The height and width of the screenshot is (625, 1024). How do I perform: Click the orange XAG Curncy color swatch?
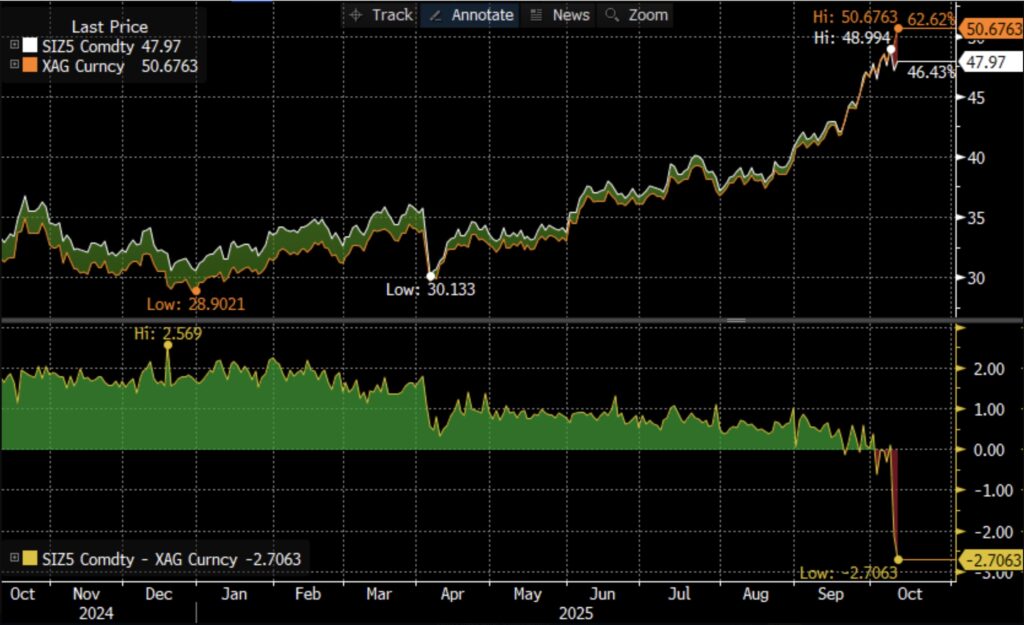click(29, 66)
